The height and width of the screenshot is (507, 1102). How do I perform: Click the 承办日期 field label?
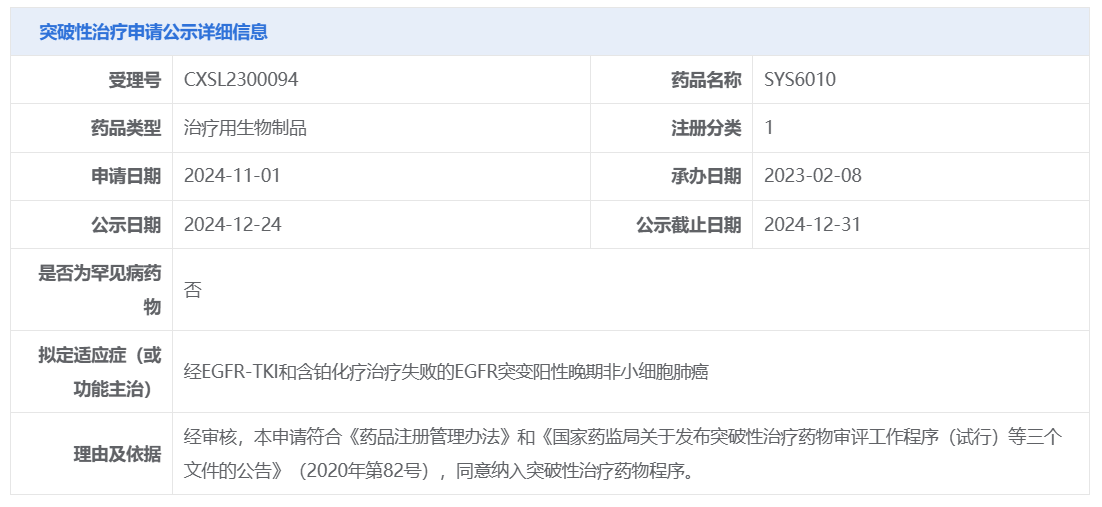click(x=706, y=177)
